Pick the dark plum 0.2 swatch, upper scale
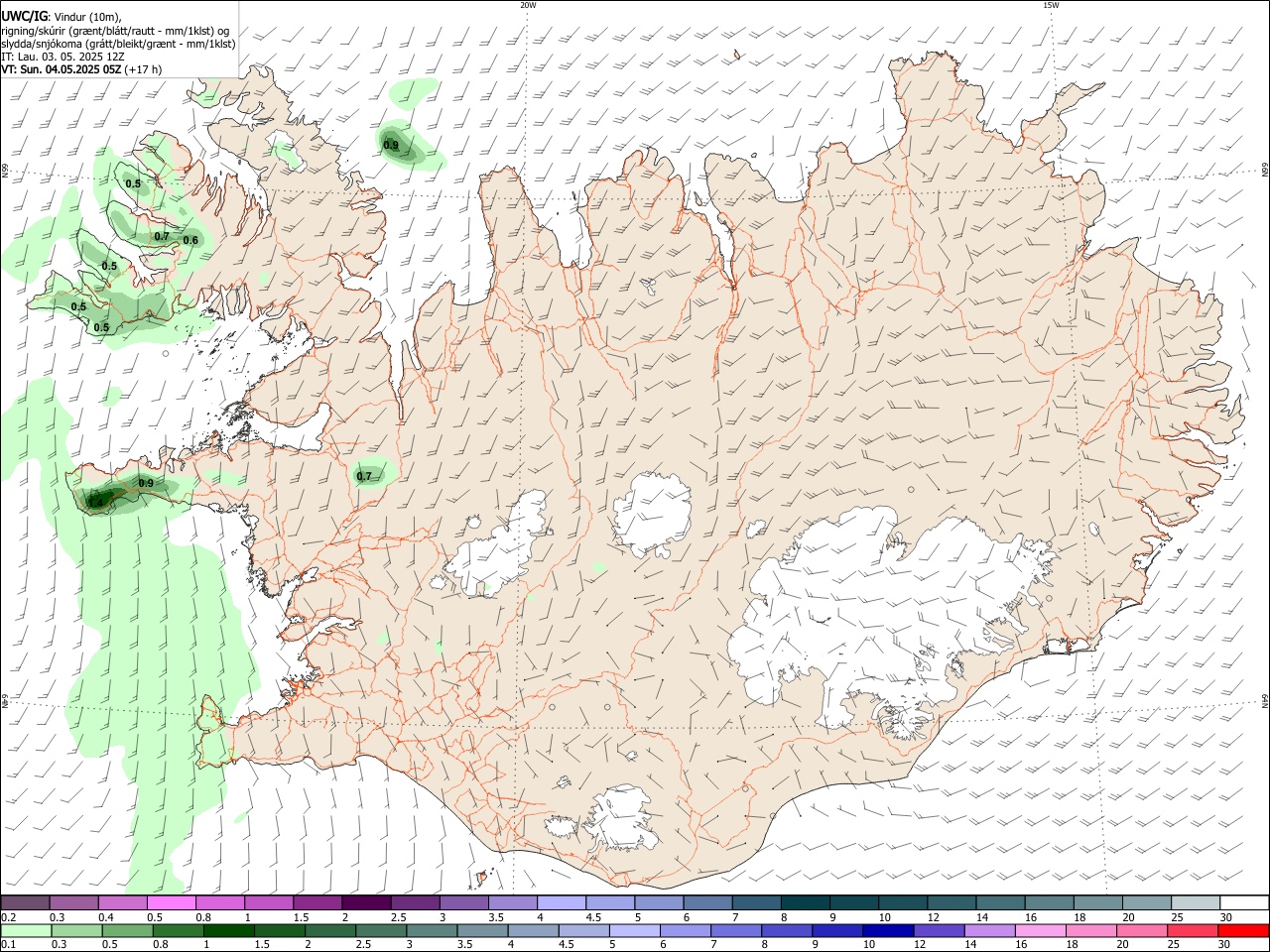This screenshot has width=1270, height=952. (x=25, y=902)
